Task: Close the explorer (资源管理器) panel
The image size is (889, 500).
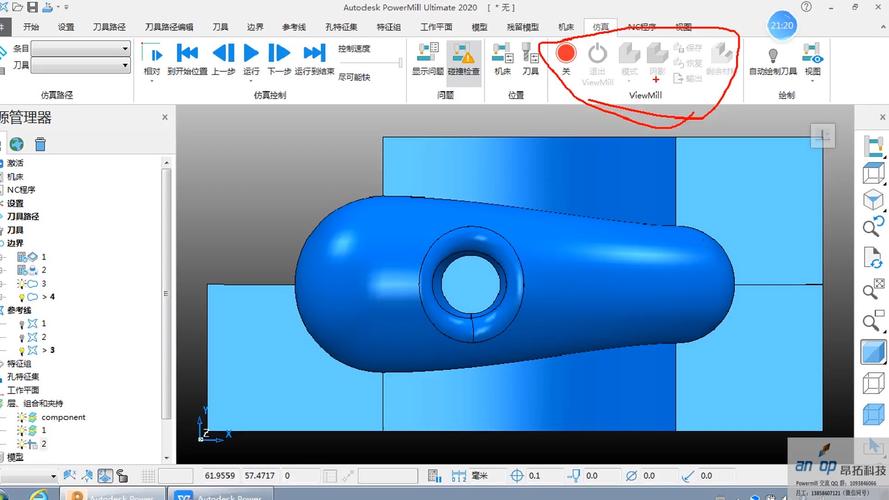Action: pos(165,117)
